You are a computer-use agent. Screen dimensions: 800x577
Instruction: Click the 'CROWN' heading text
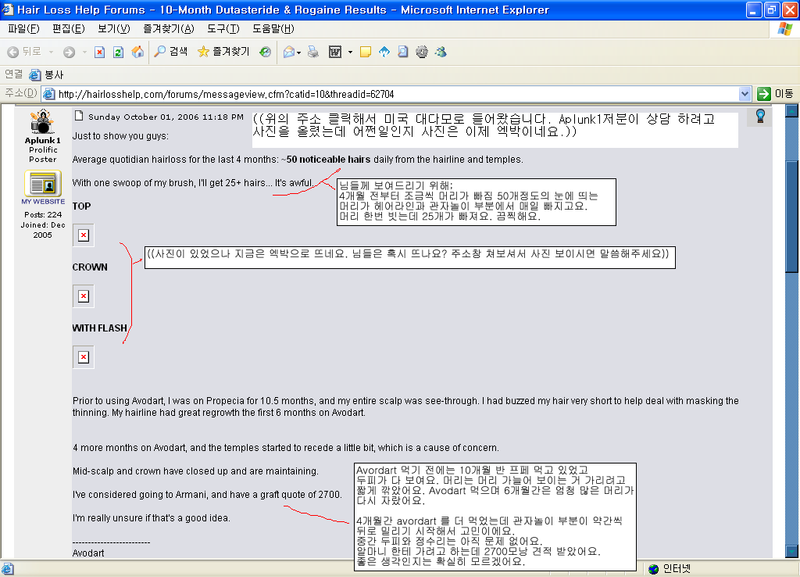[x=90, y=267]
